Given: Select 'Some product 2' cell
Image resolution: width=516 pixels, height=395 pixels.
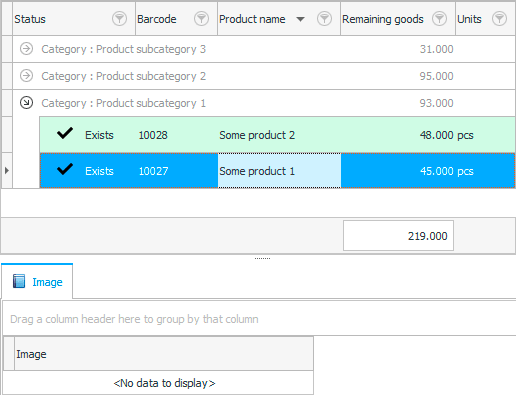Looking at the screenshot, I should click(279, 135).
